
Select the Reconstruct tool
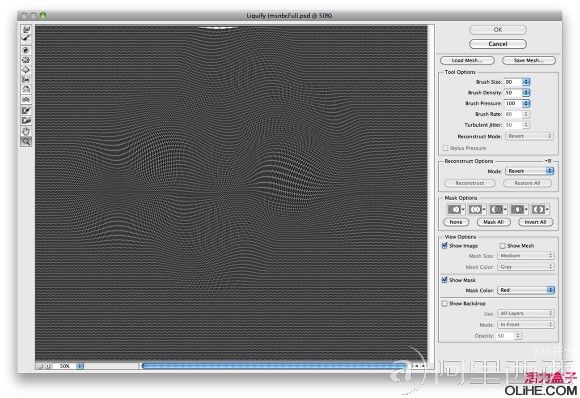click(26, 38)
